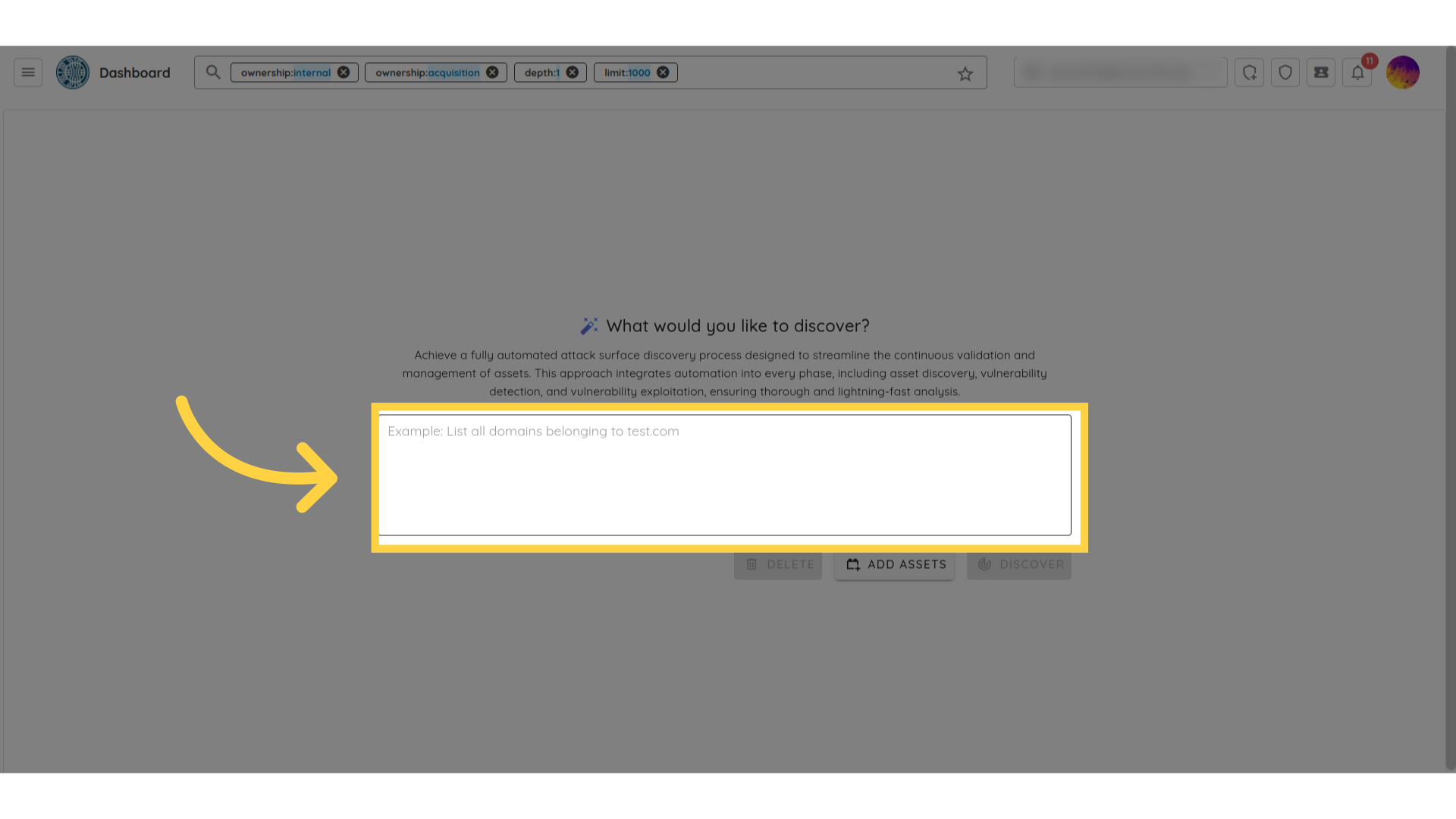Click the page's vertical scrollbar
This screenshot has height=819, width=1456.
1450,409
